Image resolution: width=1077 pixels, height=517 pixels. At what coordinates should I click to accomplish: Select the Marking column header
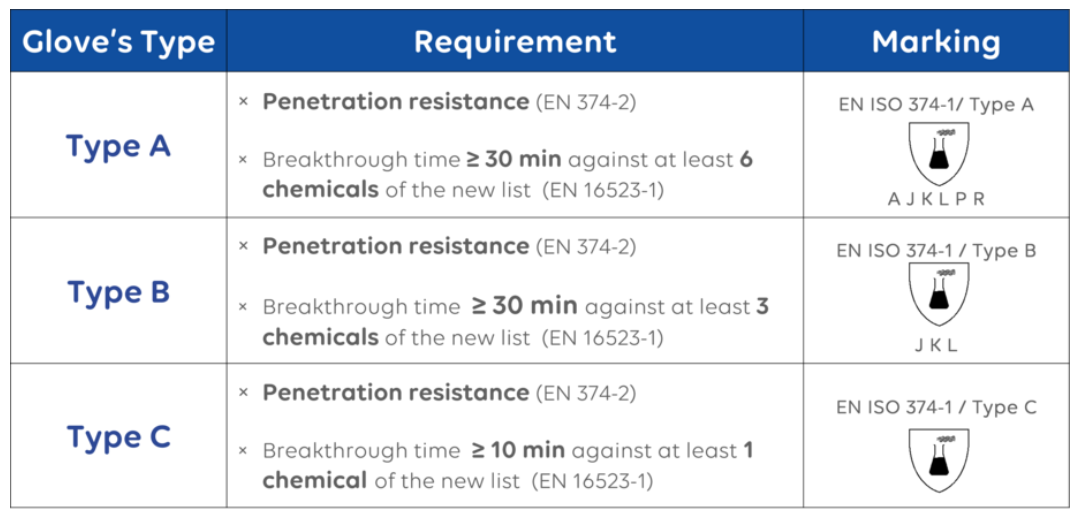936,41
